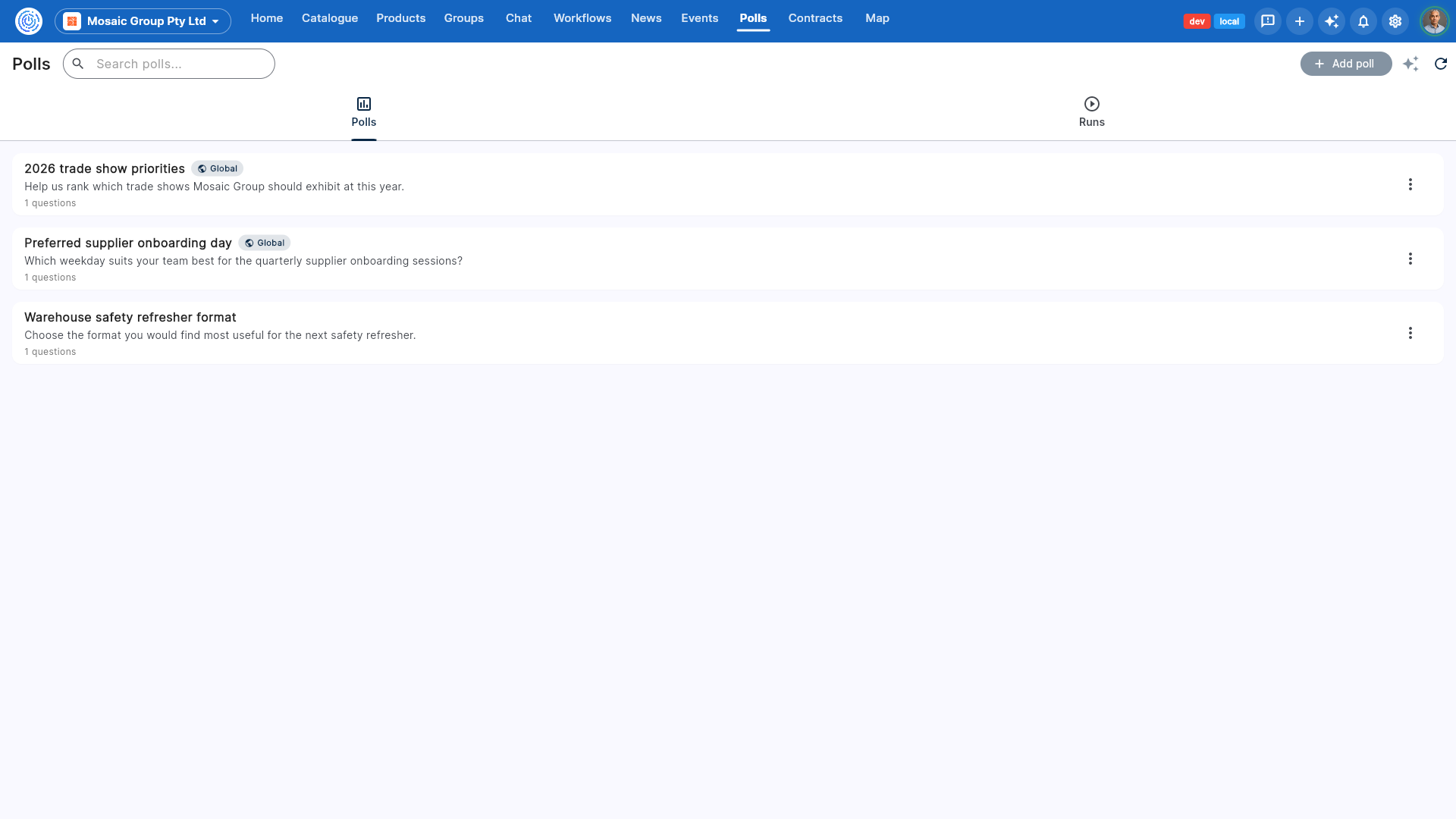Click the plus create icon in top bar
Image resolution: width=1456 pixels, height=819 pixels.
tap(1300, 21)
